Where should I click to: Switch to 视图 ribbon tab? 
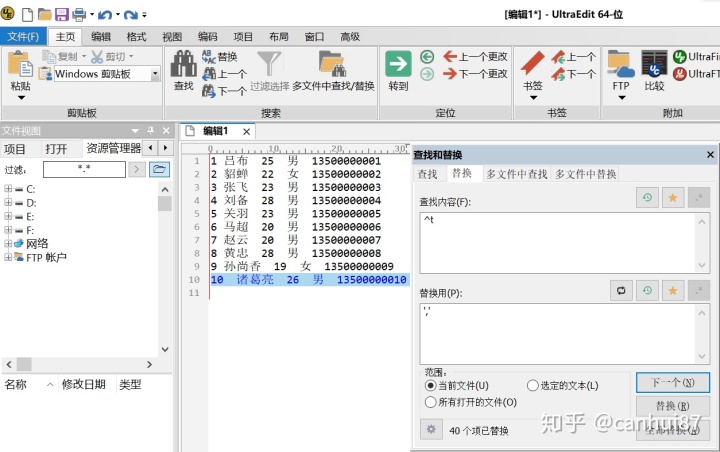(172, 37)
